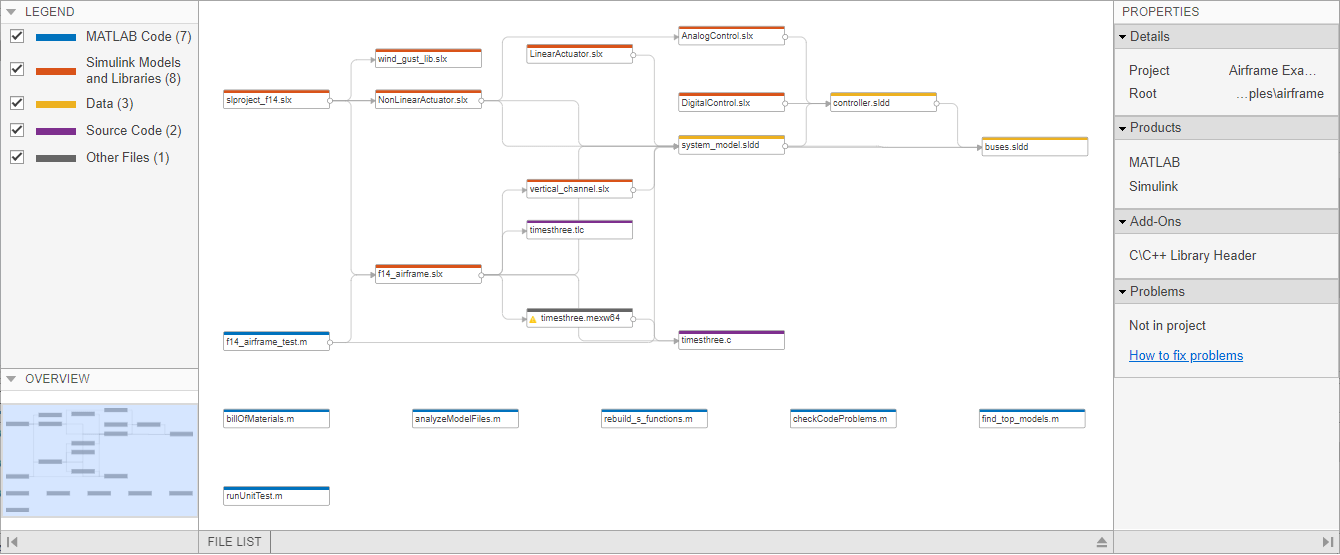
Task: Select the f14_airframe_test.m node
Action: pos(276,341)
